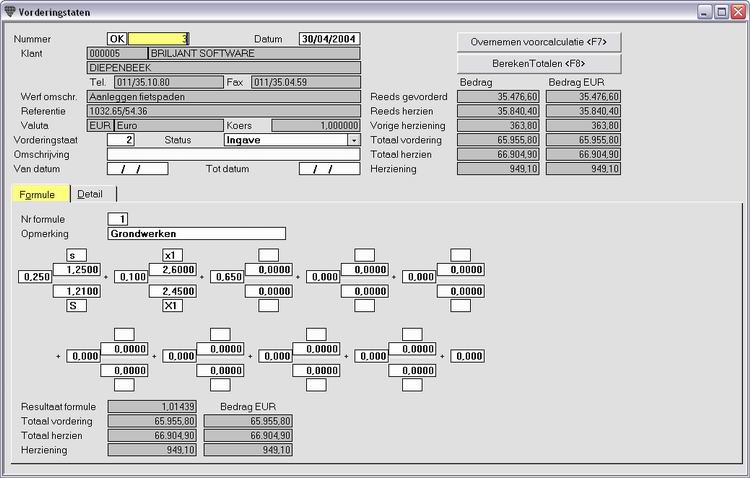Image resolution: width=750 pixels, height=478 pixels.
Task: Select the Formule tab
Action: [x=37, y=195]
